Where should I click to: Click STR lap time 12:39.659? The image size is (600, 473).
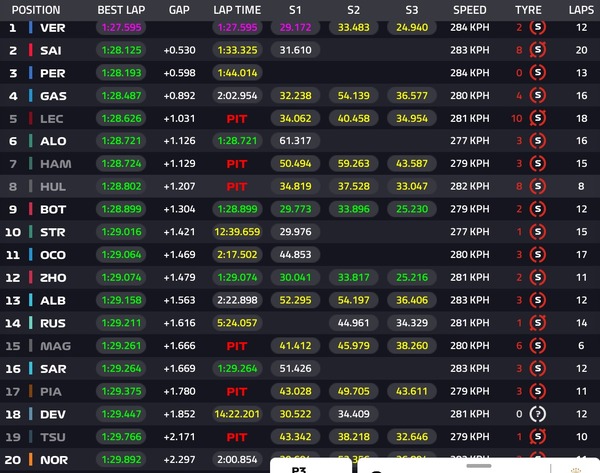point(237,232)
